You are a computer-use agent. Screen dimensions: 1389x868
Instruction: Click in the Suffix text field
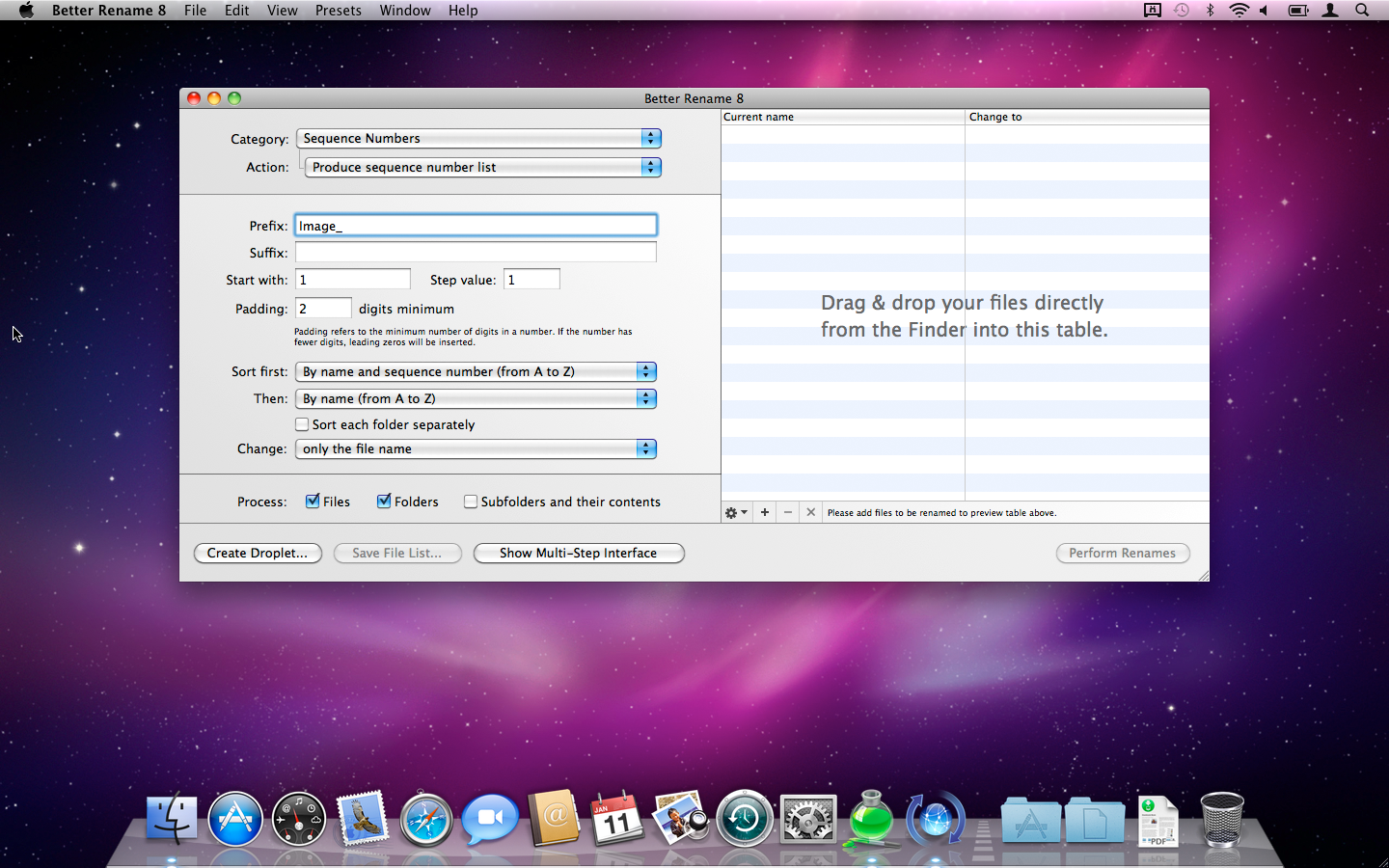(476, 253)
